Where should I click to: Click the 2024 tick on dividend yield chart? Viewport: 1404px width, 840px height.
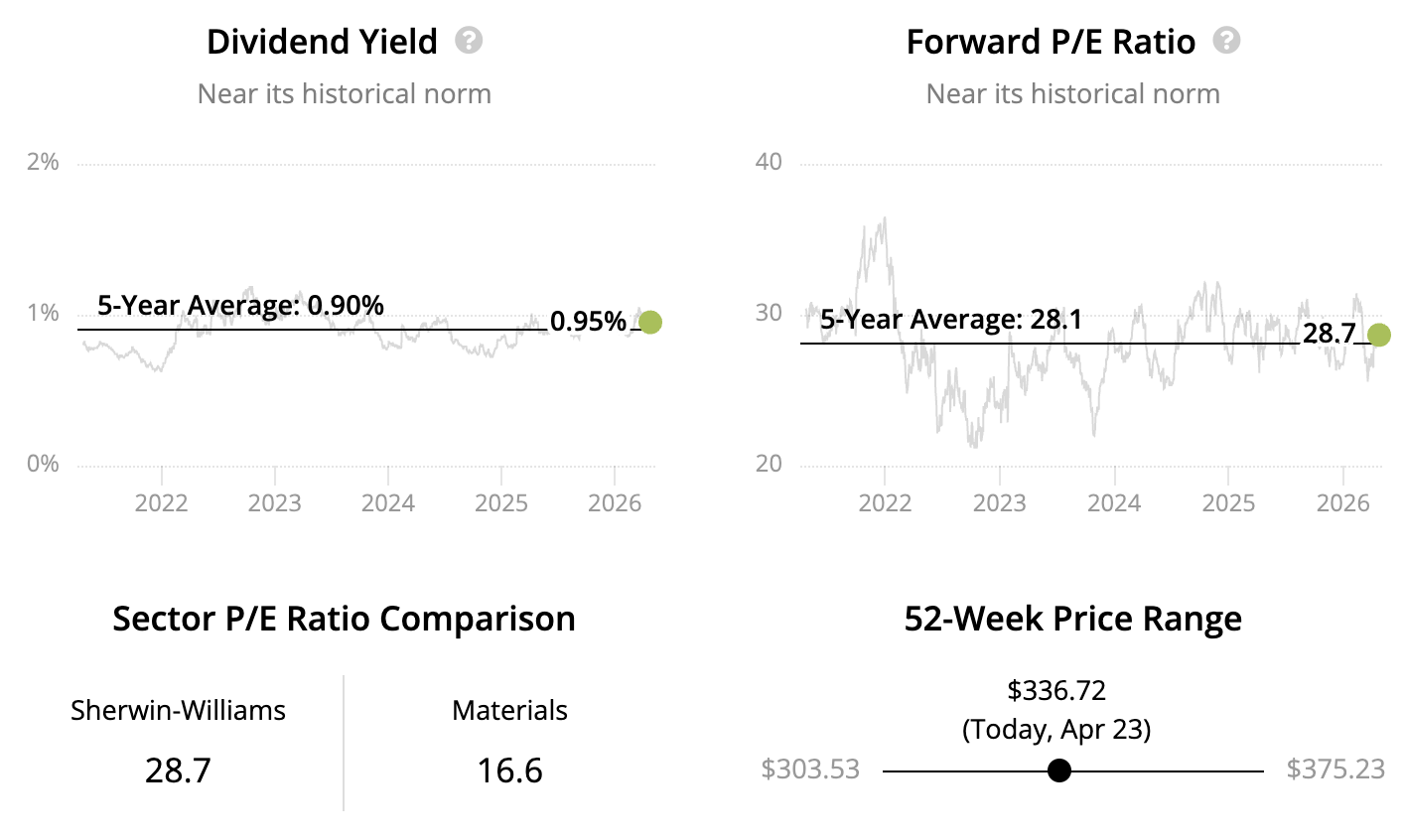pos(387,502)
